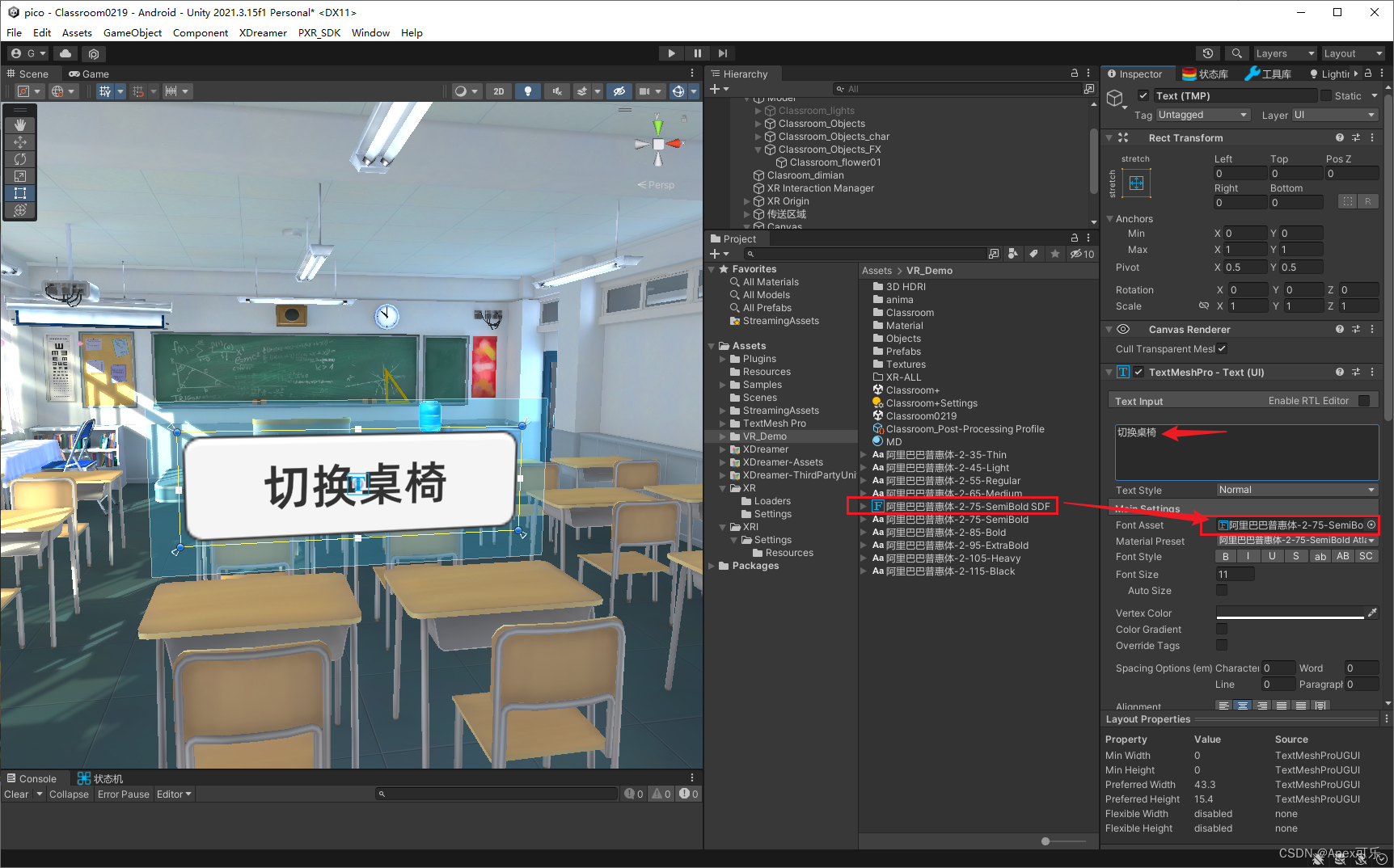The height and width of the screenshot is (868, 1394).
Task: Collapse the Rect Transform component
Action: pyautogui.click(x=1110, y=138)
